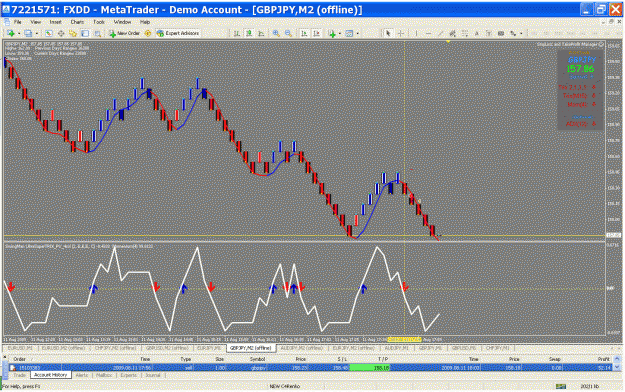The width and height of the screenshot is (625, 392).
Task: Switch to the AUDJPY,M2 (offline) chart tab
Action: (302, 348)
